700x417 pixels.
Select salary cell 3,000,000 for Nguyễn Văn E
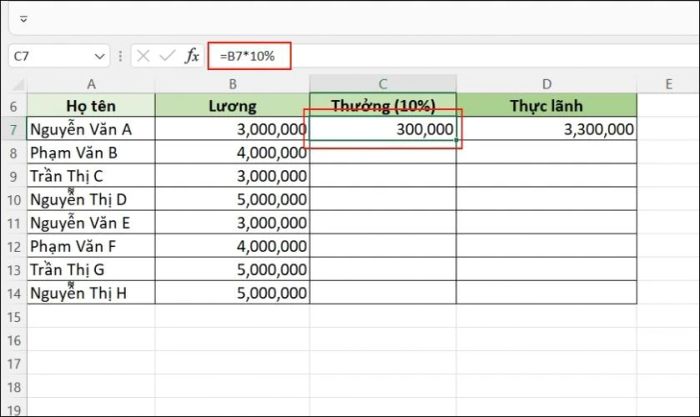click(232, 223)
